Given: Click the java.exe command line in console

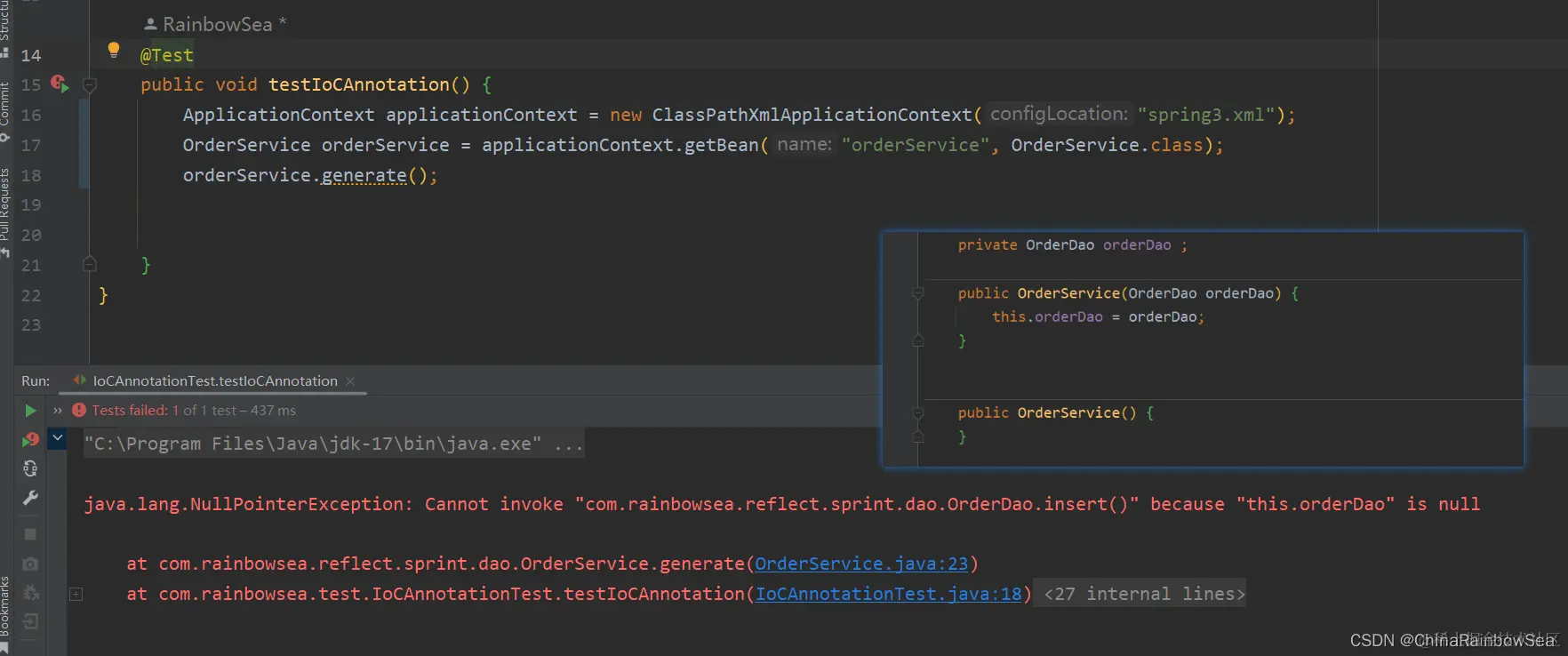Looking at the screenshot, I should pos(333,444).
